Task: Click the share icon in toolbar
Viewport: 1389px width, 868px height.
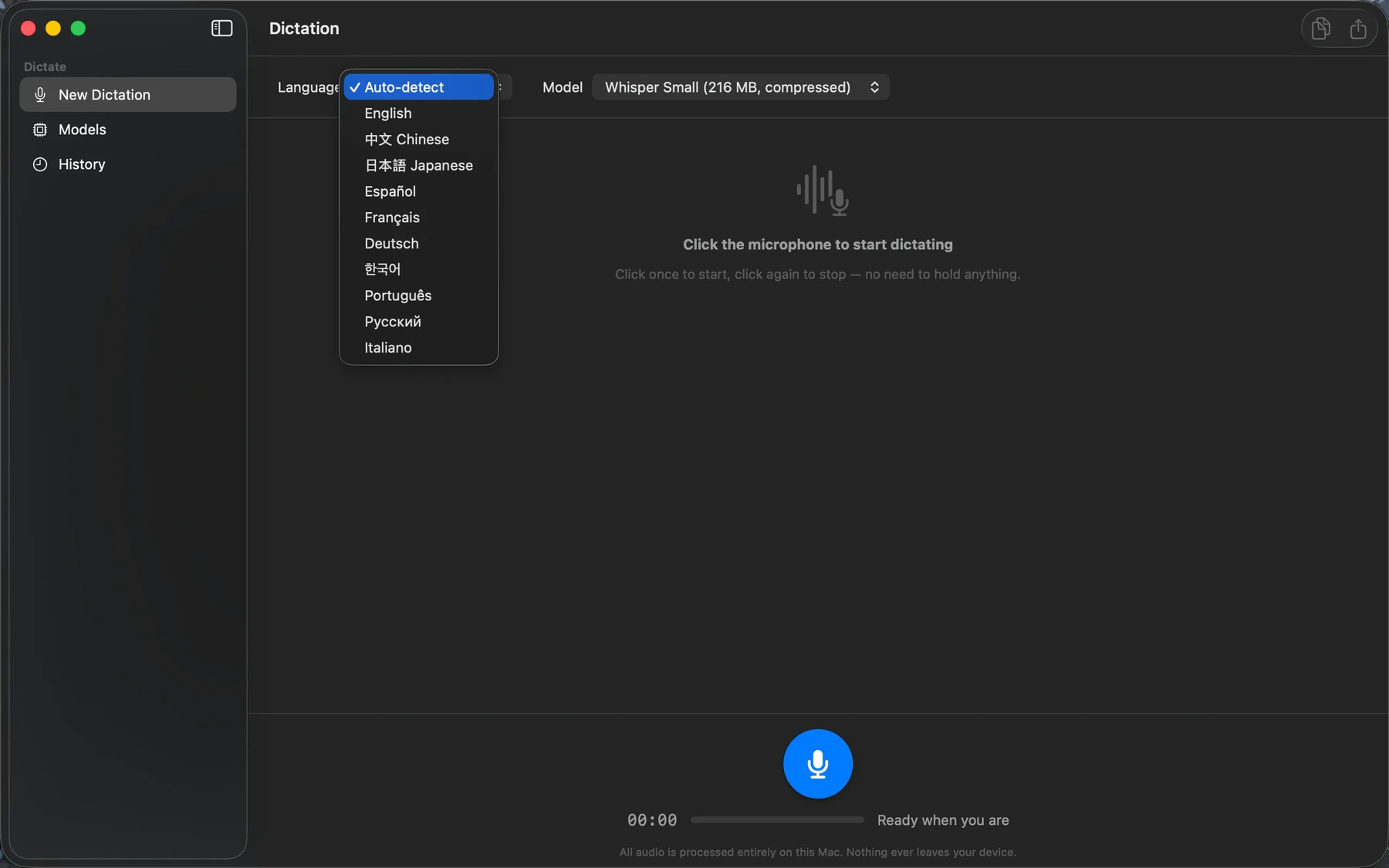Action: click(x=1358, y=29)
